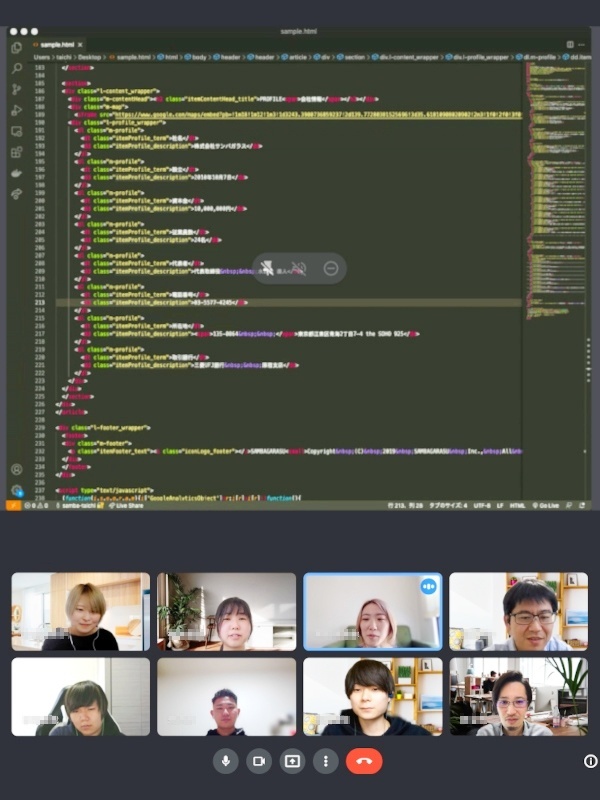Click the present screen button
The height and width of the screenshot is (800, 600).
tap(292, 761)
